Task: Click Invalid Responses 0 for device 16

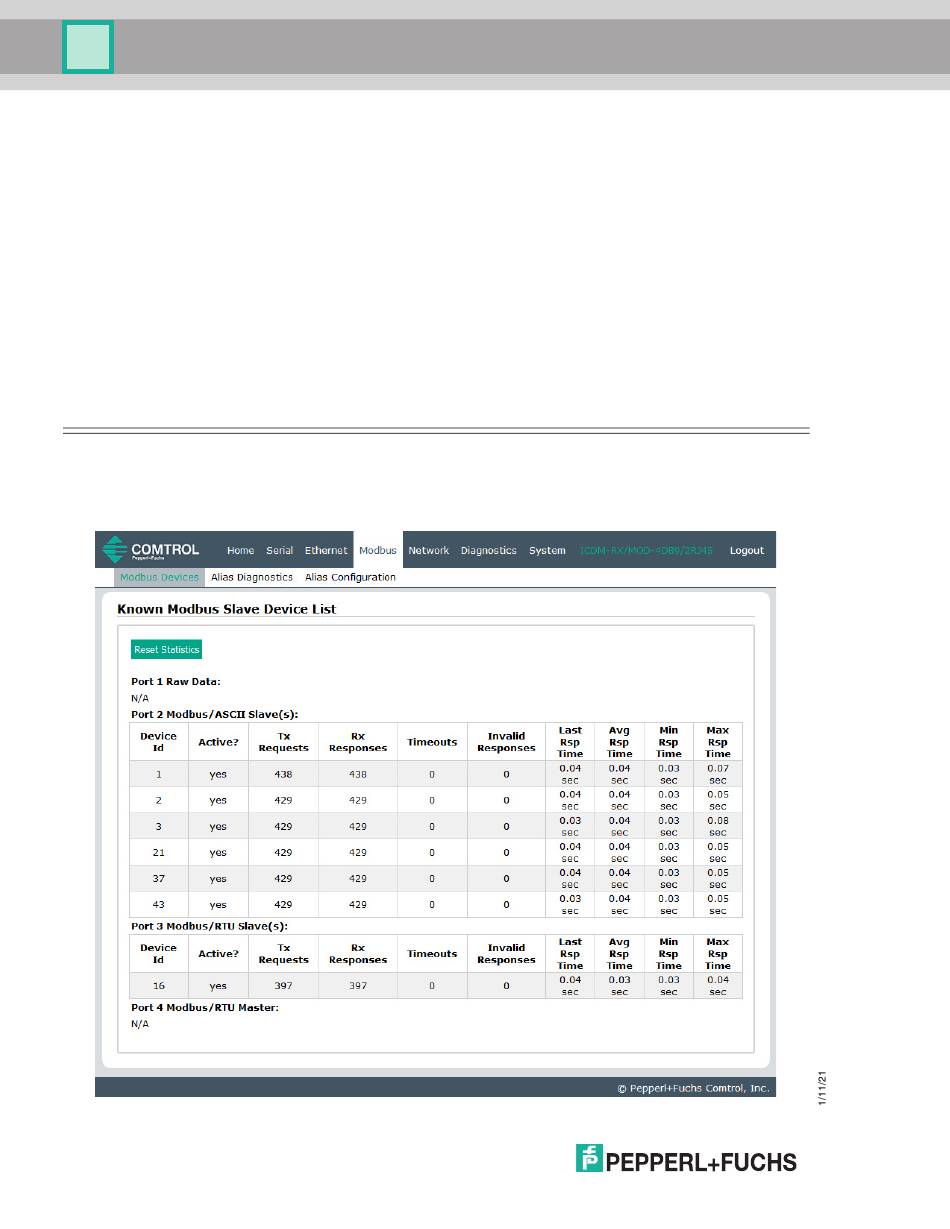Action: 506,985
